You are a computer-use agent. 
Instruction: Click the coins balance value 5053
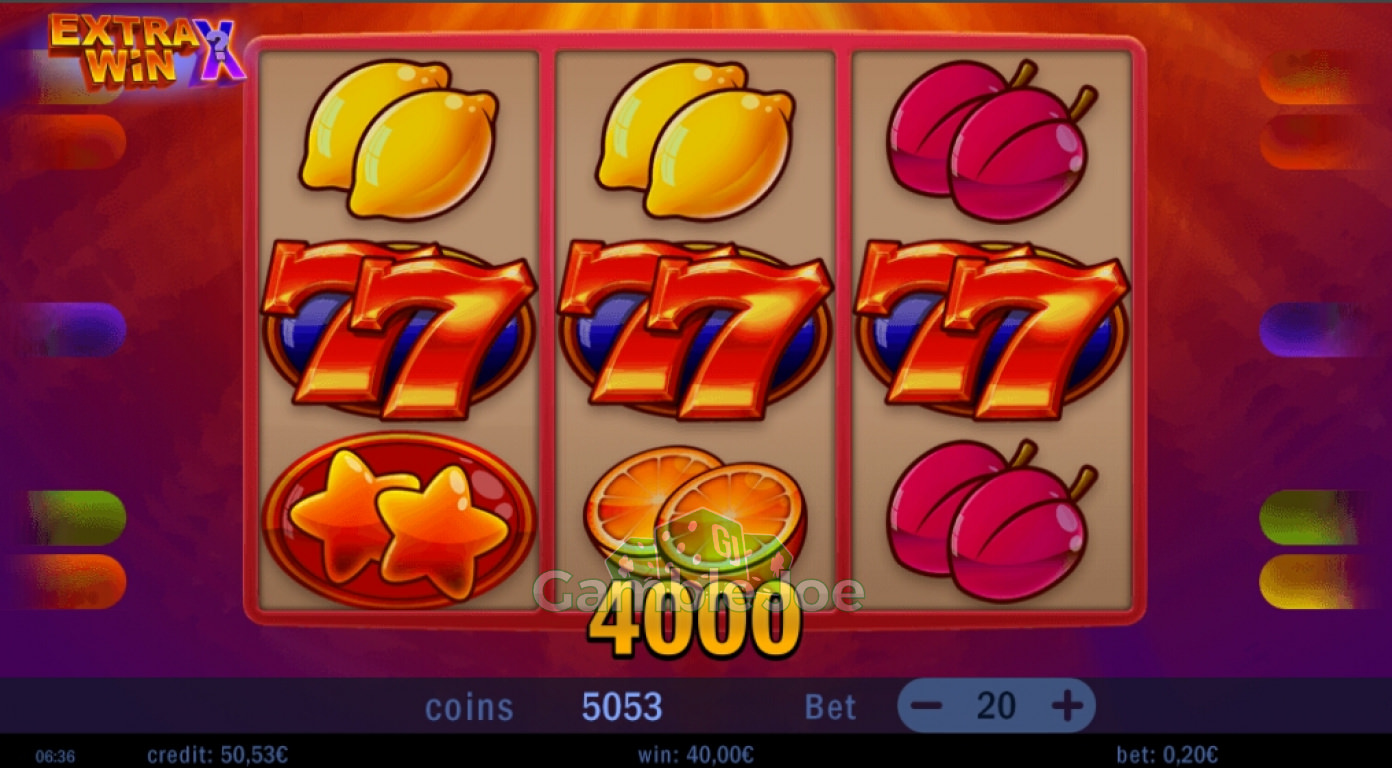click(622, 707)
